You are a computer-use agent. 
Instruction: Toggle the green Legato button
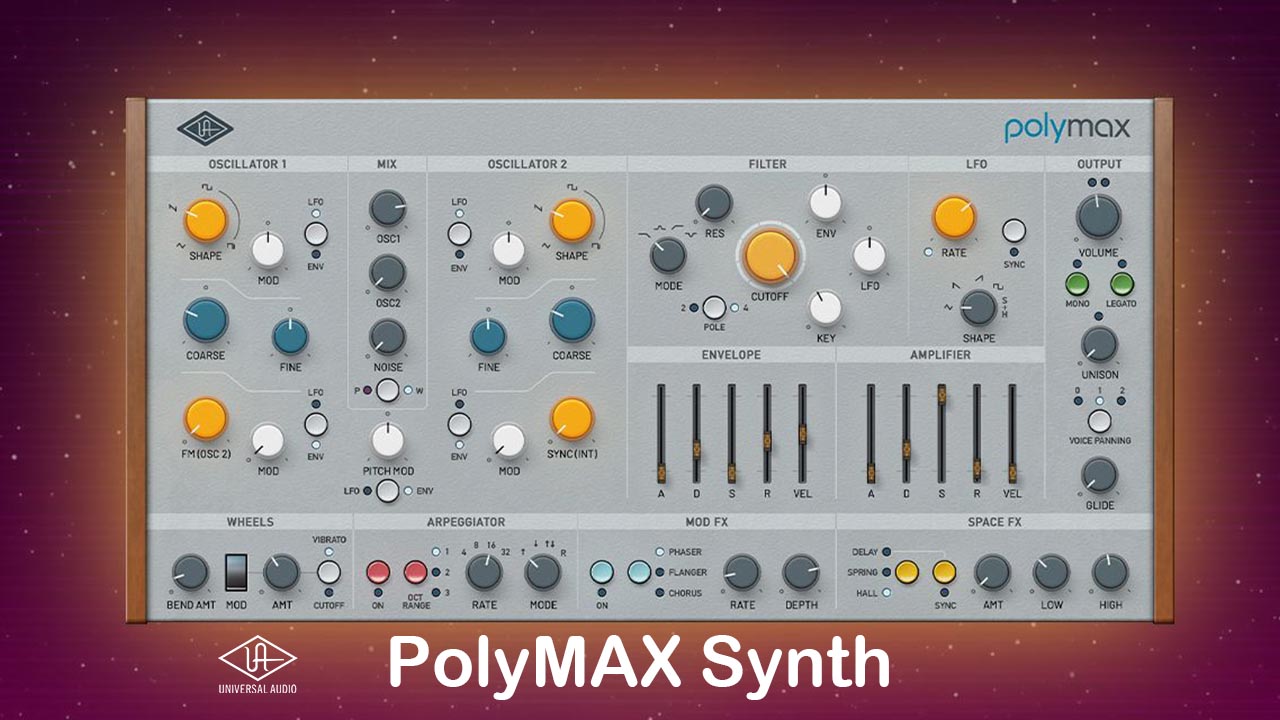(x=1122, y=284)
